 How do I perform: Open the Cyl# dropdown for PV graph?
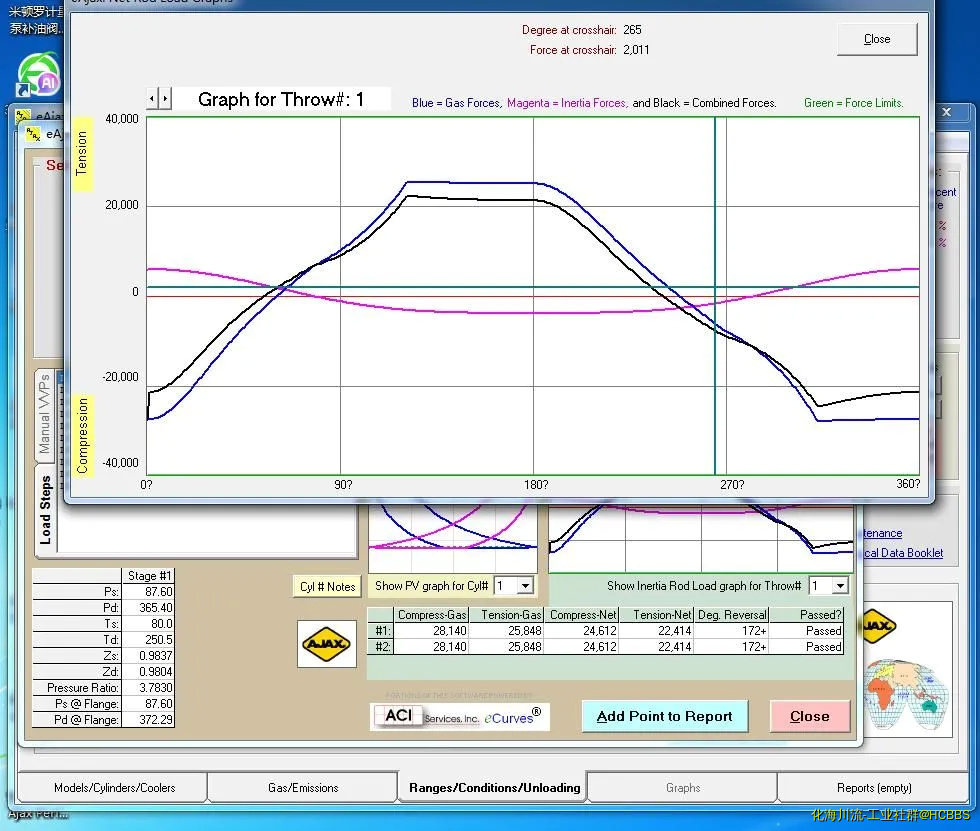[526, 586]
